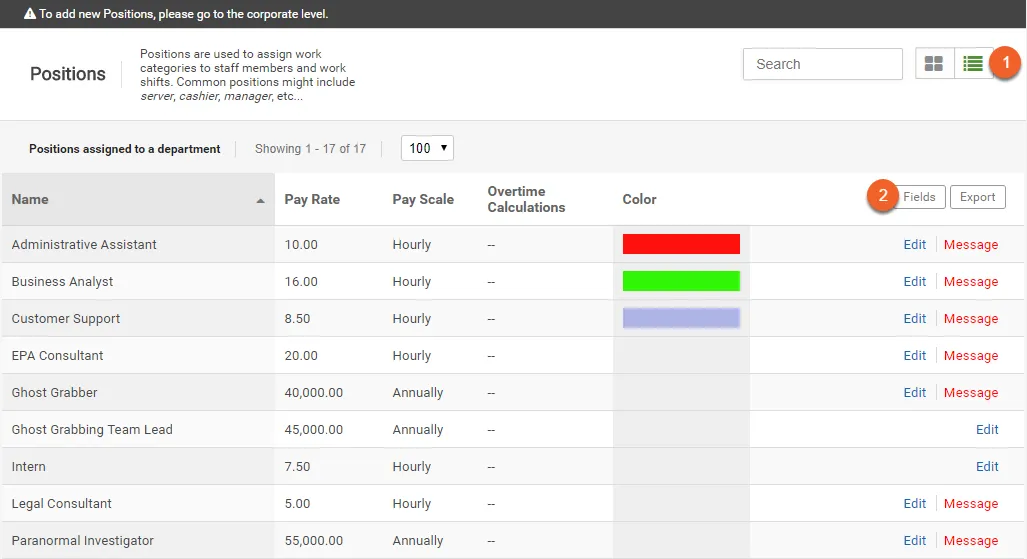Message the EPA Consultant position
The width and height of the screenshot is (1027, 559).
pyautogui.click(x=971, y=355)
